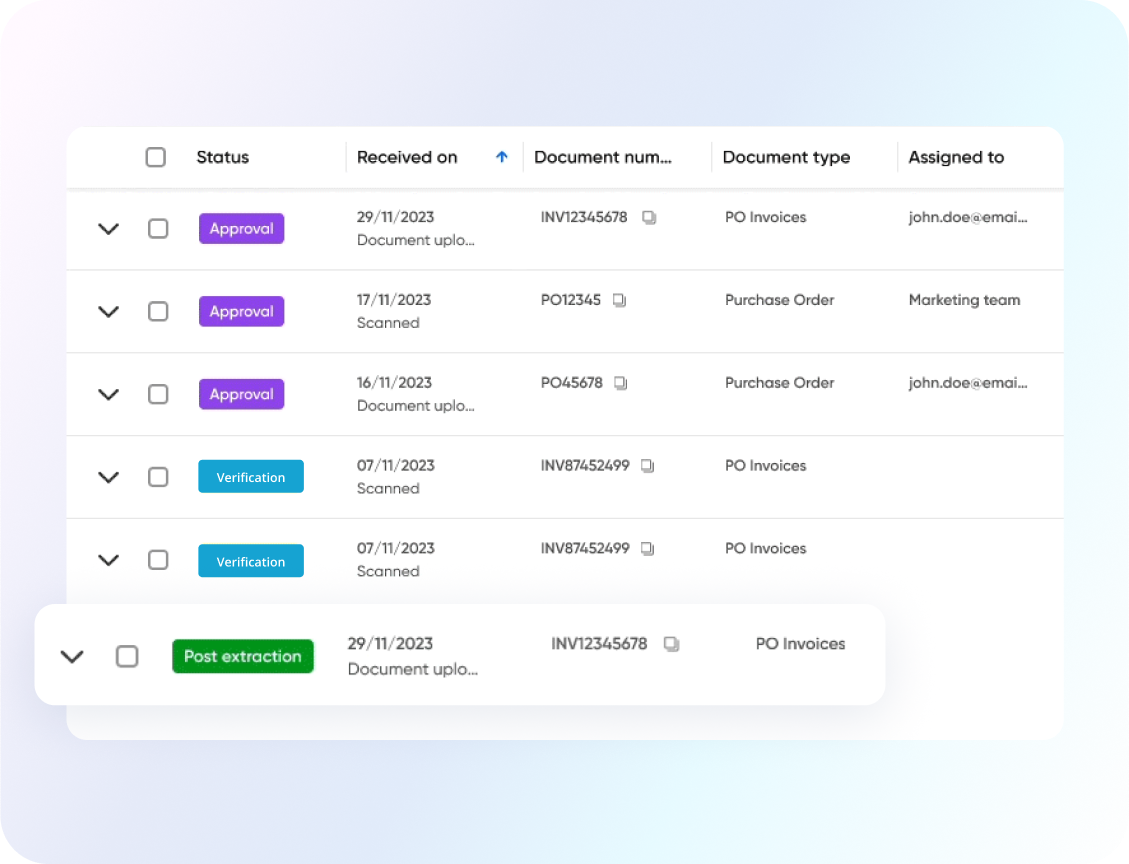Click the Approval badge in the PO45678 row
The height and width of the screenshot is (864, 1129).
pos(241,395)
